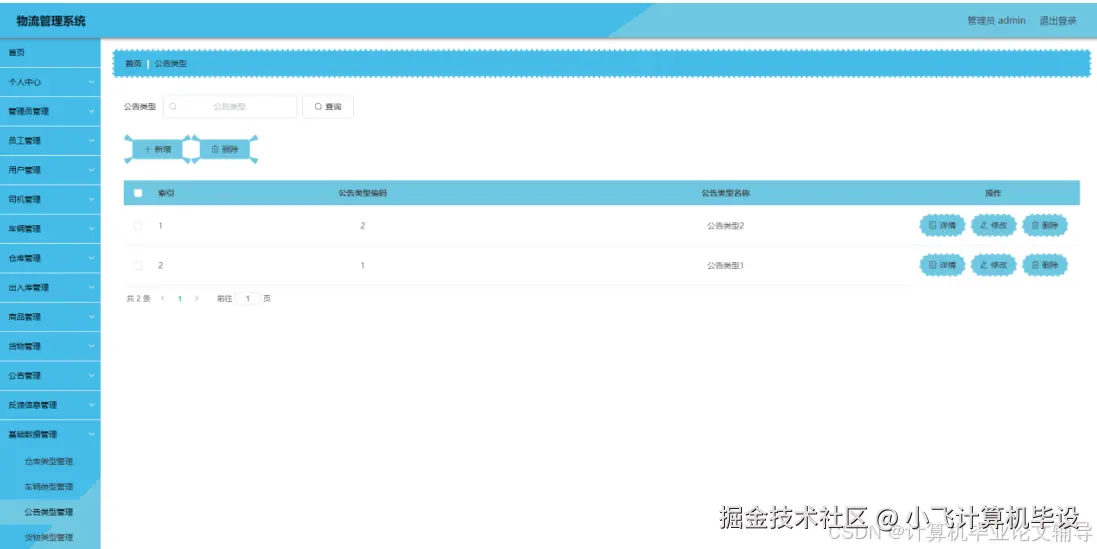Click 删除 for the 公告类型1 row
The width and height of the screenshot is (1097, 549).
click(1045, 266)
